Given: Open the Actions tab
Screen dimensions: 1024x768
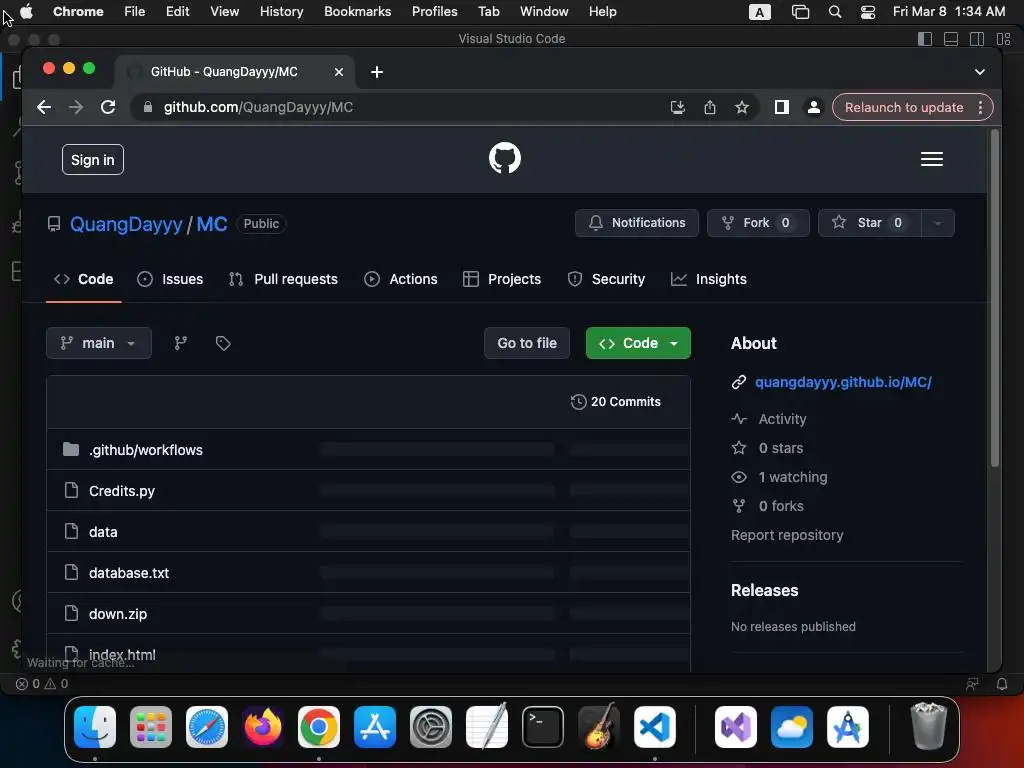Looking at the screenshot, I should [401, 279].
